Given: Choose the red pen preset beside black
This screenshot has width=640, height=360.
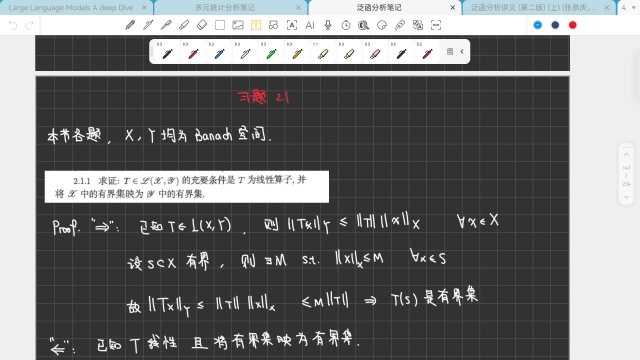Looking at the screenshot, I should tap(193, 52).
